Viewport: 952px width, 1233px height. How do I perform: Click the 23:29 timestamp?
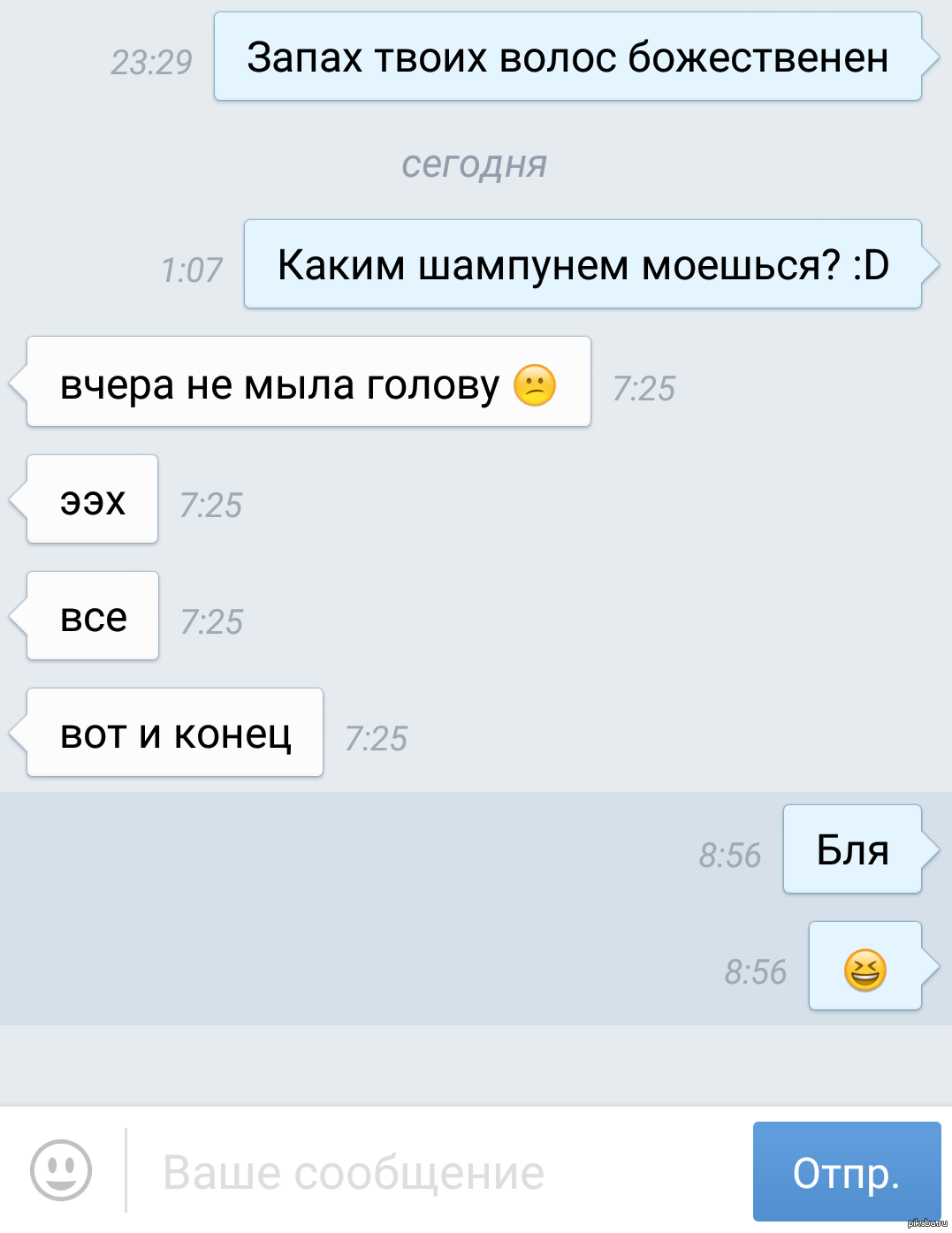[x=151, y=62]
